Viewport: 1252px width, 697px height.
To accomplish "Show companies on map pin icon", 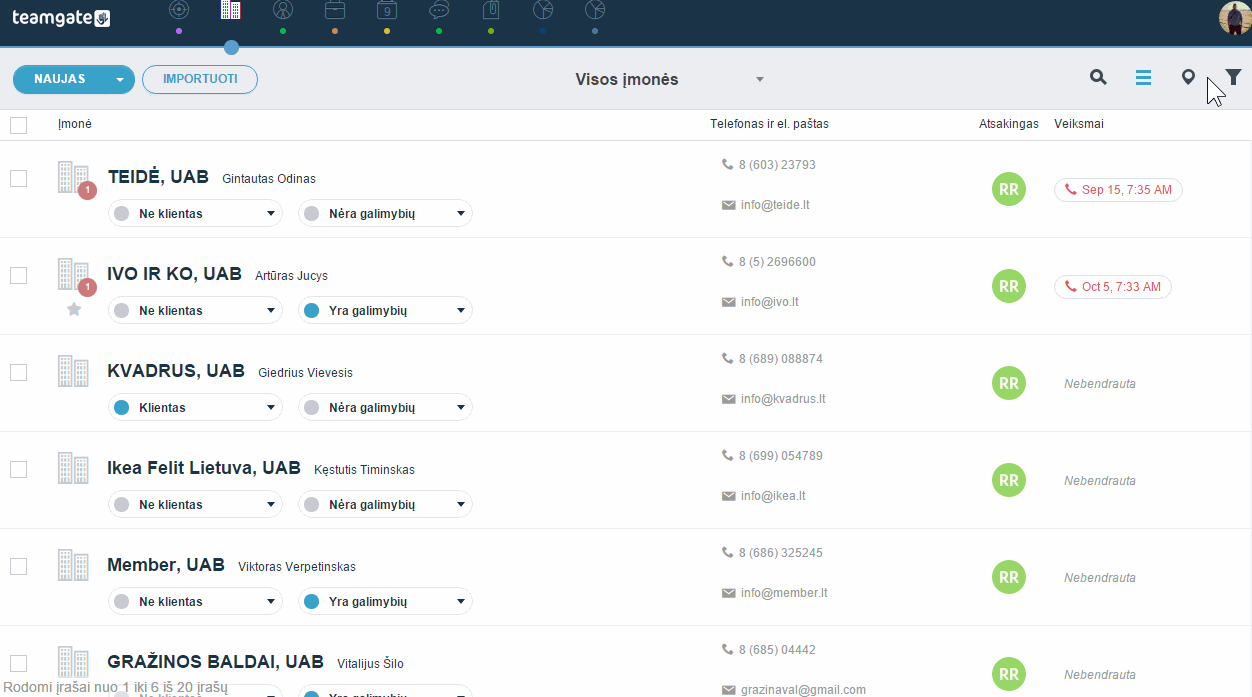I will click(1188, 77).
